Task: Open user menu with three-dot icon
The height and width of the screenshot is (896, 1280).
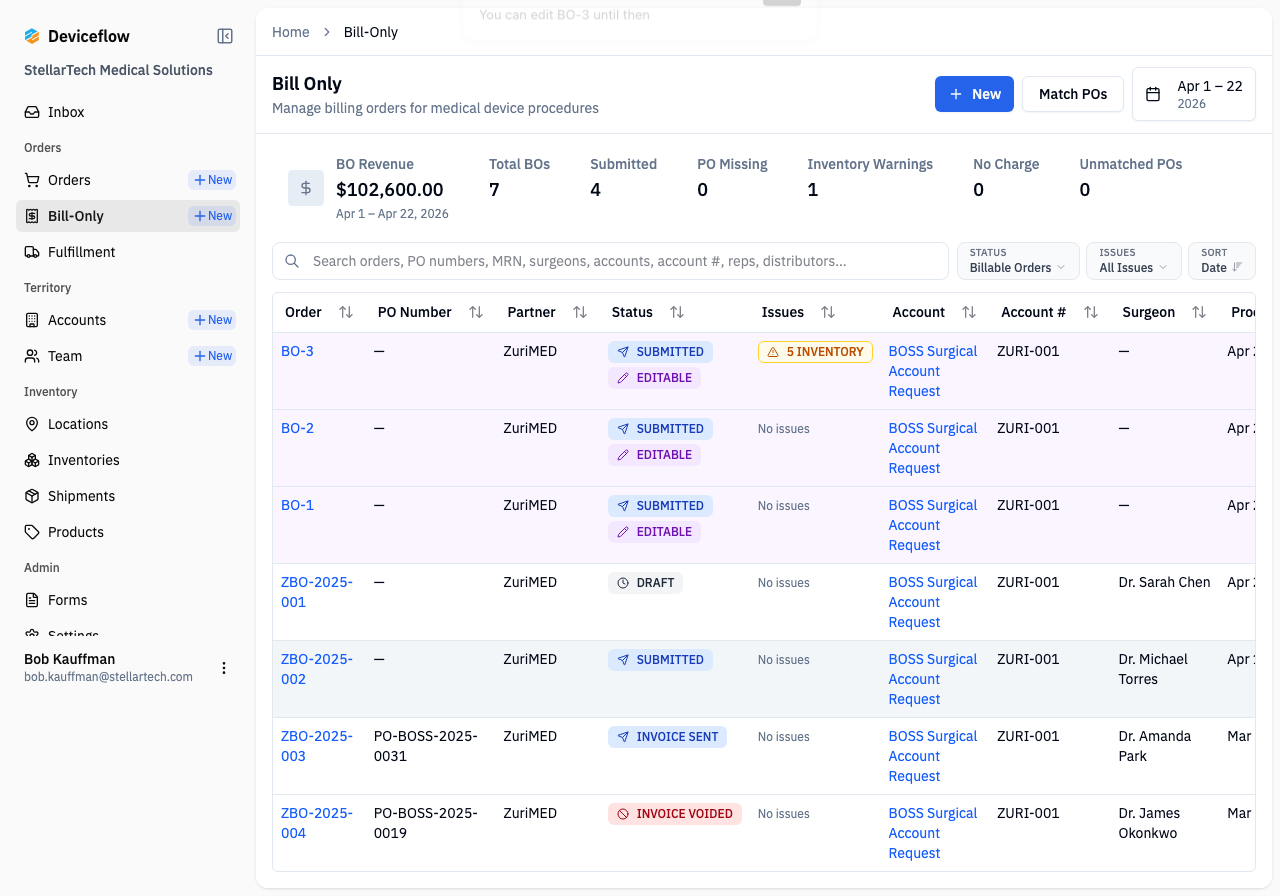Action: (224, 668)
